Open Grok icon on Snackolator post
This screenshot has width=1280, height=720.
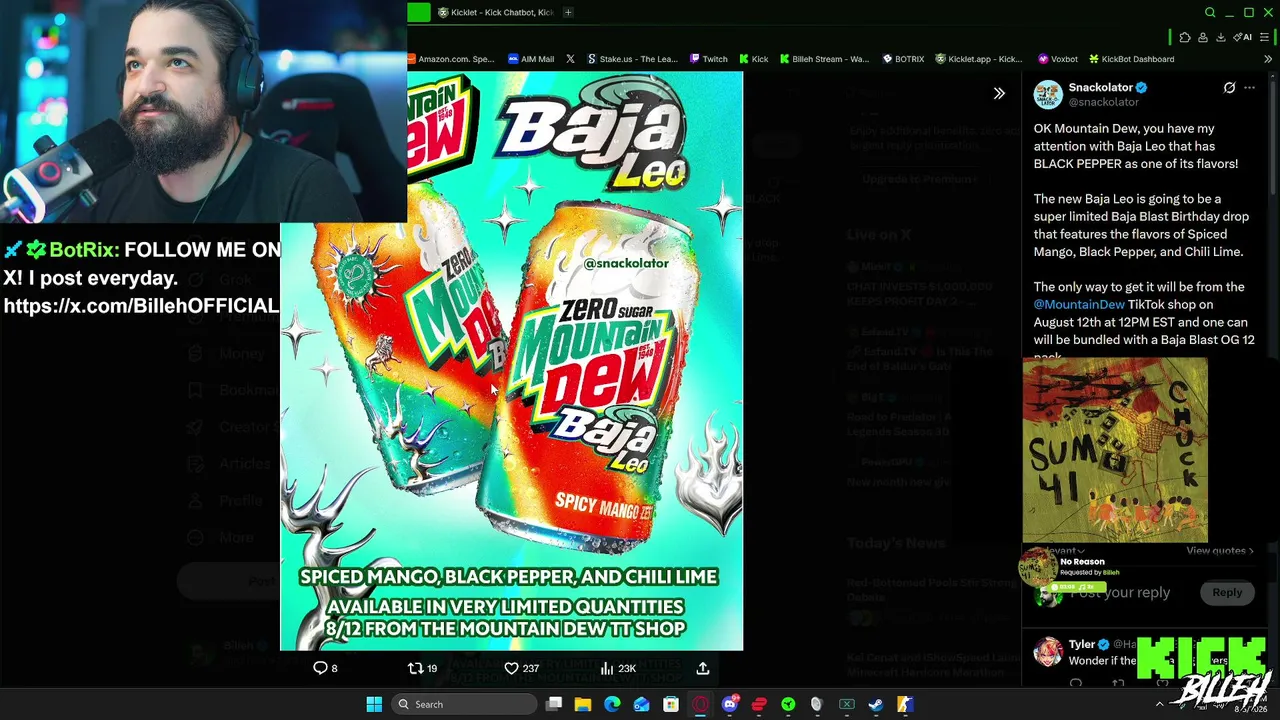(x=1229, y=88)
